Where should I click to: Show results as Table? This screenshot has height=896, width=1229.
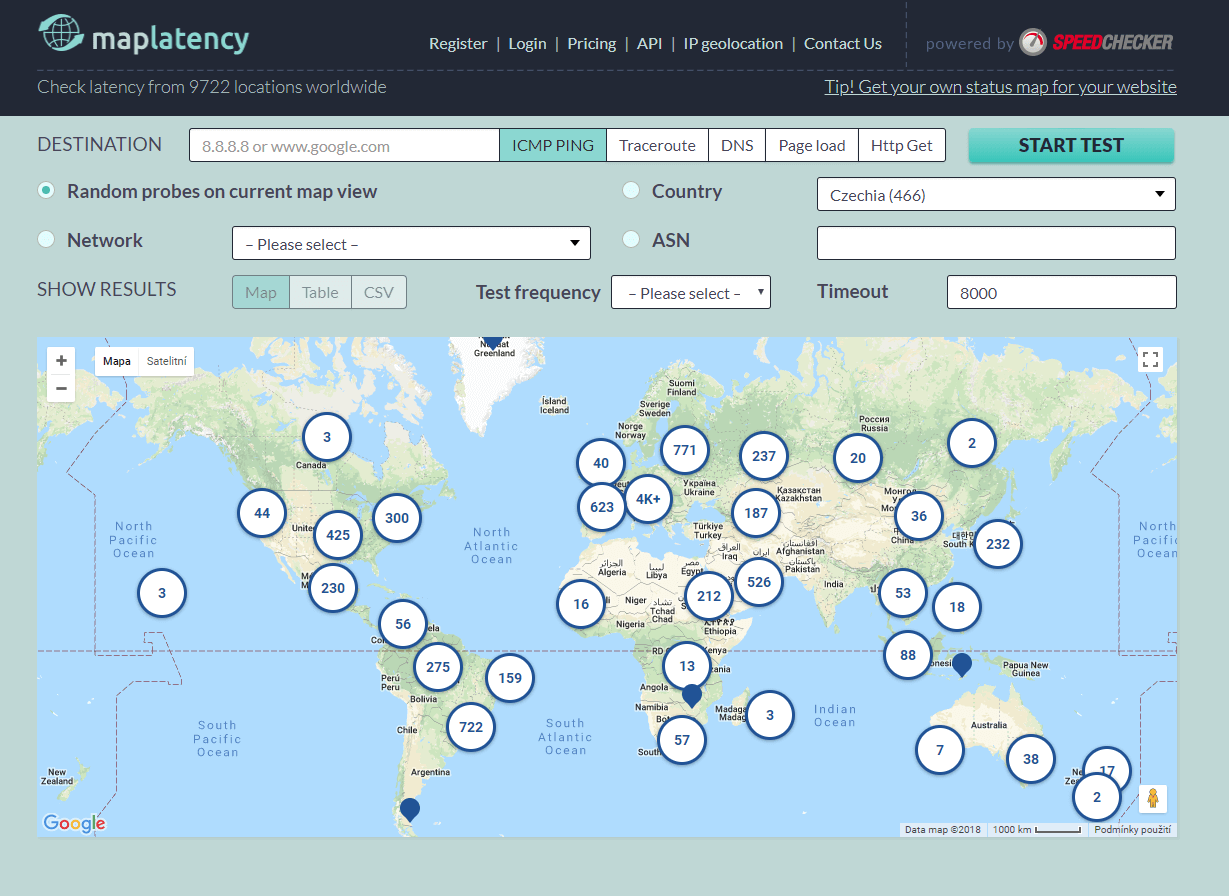[320, 292]
